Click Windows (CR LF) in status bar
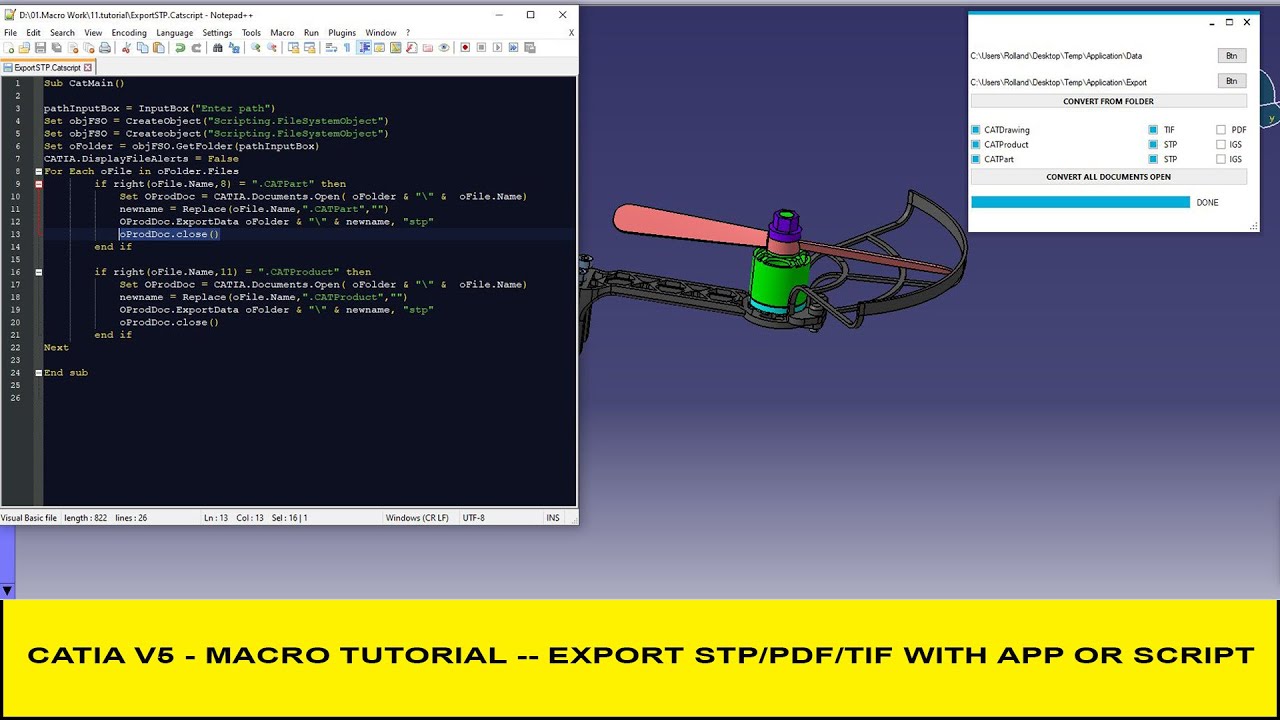This screenshot has width=1280, height=720. tap(417, 518)
